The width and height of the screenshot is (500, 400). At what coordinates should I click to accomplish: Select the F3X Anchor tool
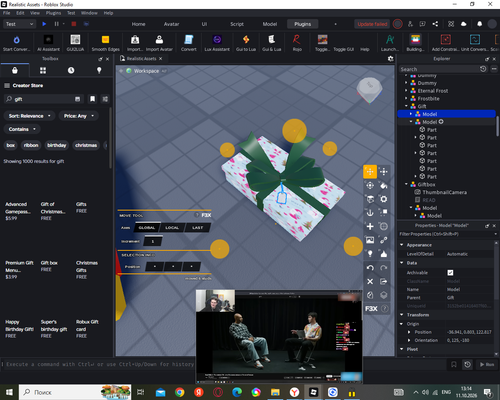point(370,213)
